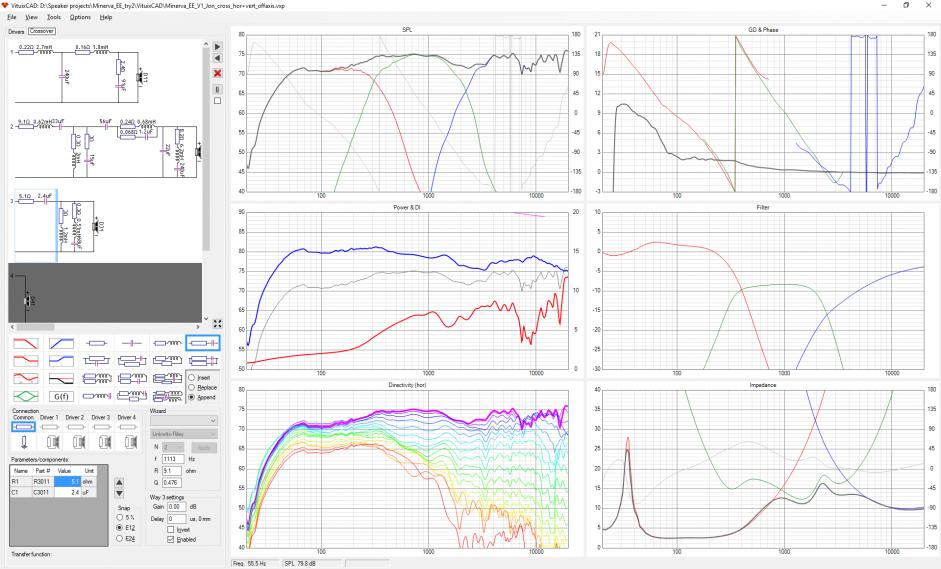Pick the G(f) transfer function block
The height and width of the screenshot is (569, 941).
61,396
